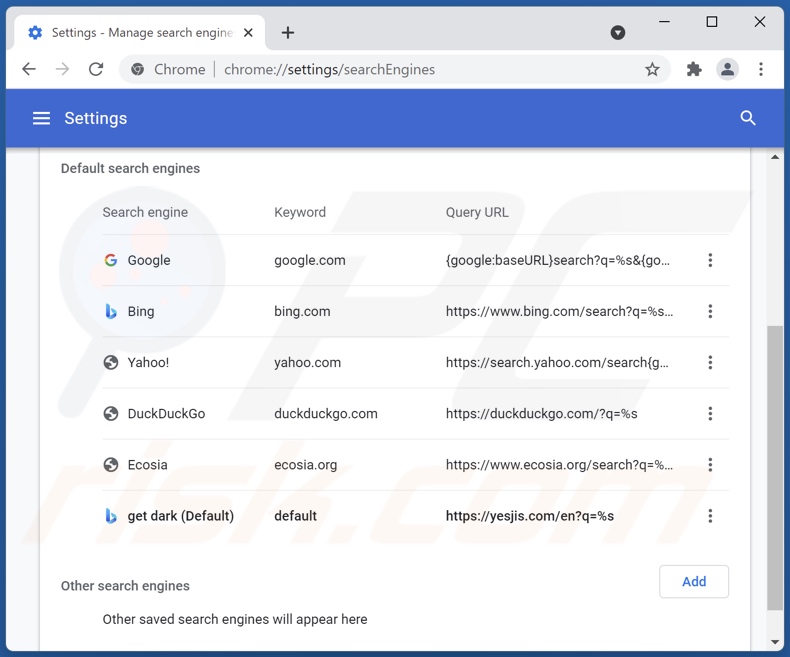The height and width of the screenshot is (657, 790).
Task: Expand more actions for get dark (Default)
Action: [x=710, y=516]
